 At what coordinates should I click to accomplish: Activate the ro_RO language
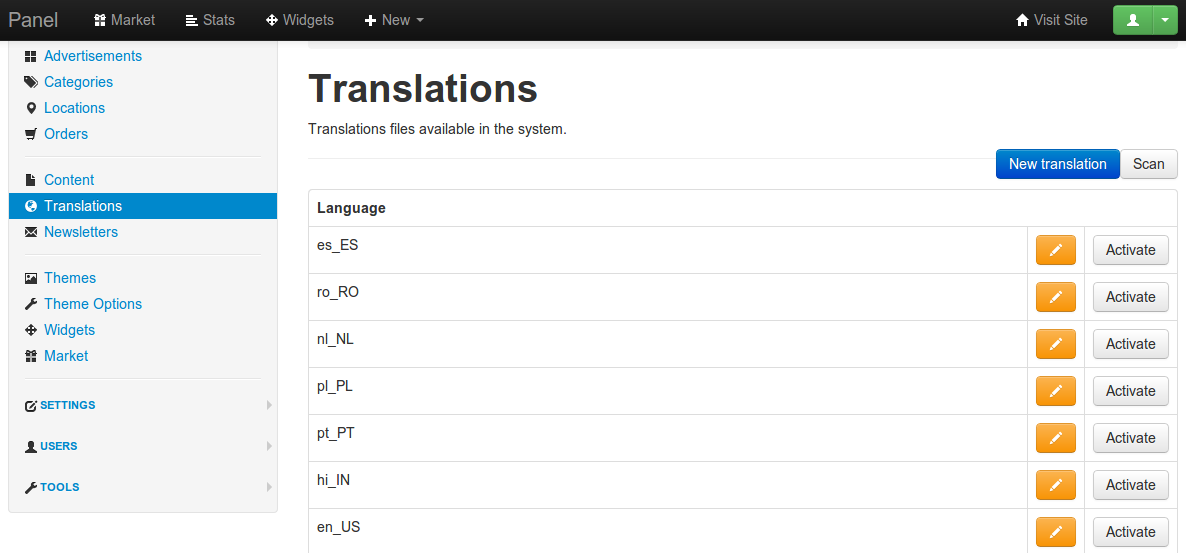click(x=1130, y=297)
